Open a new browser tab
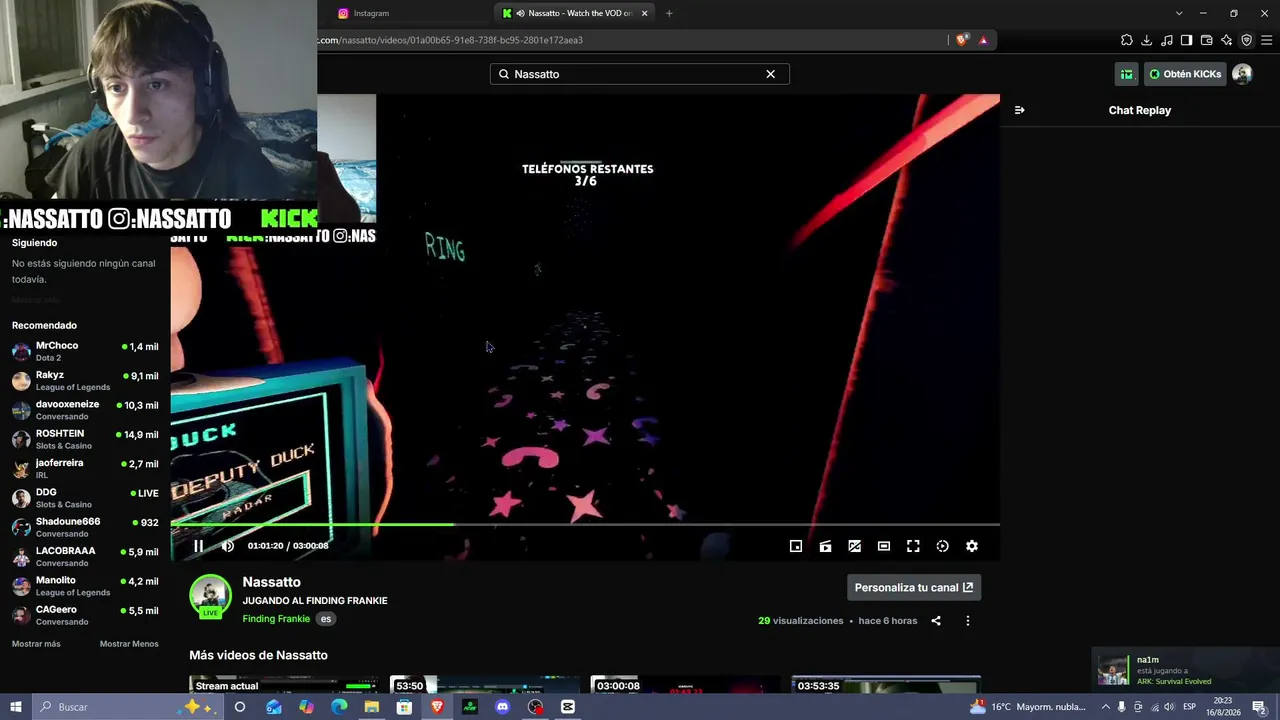The height and width of the screenshot is (720, 1280). tap(669, 13)
